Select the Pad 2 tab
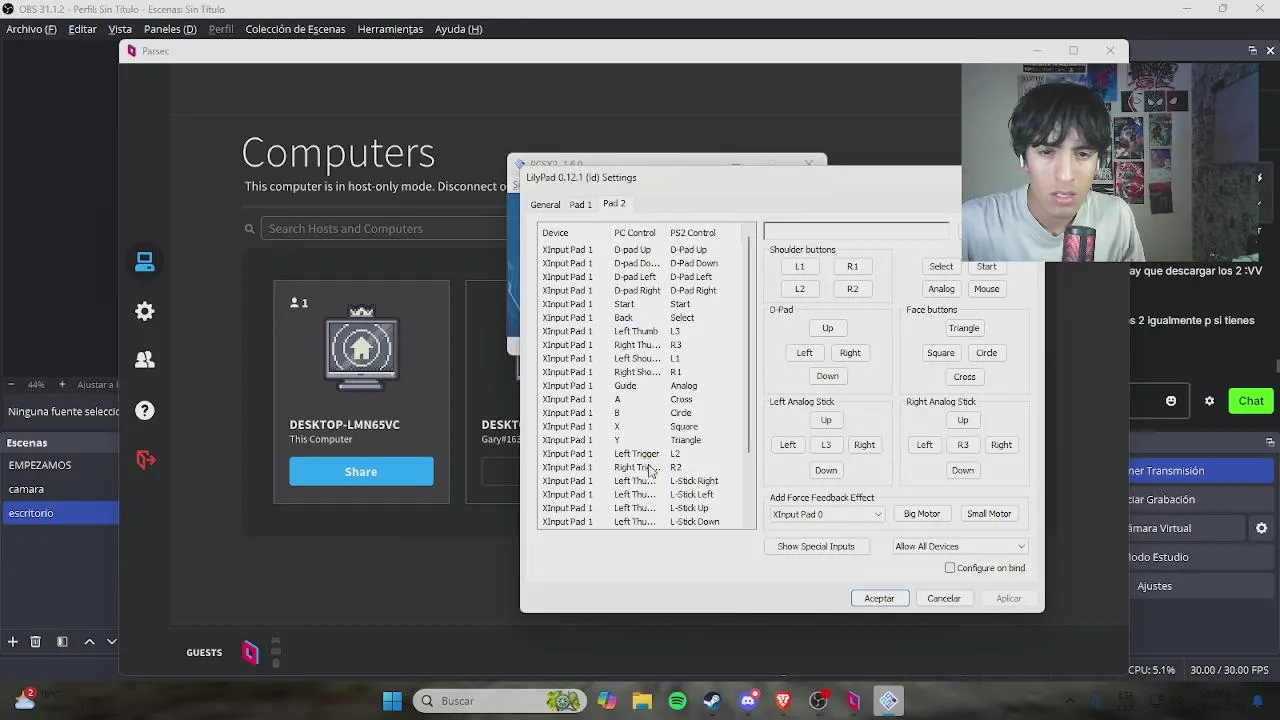 coord(614,204)
